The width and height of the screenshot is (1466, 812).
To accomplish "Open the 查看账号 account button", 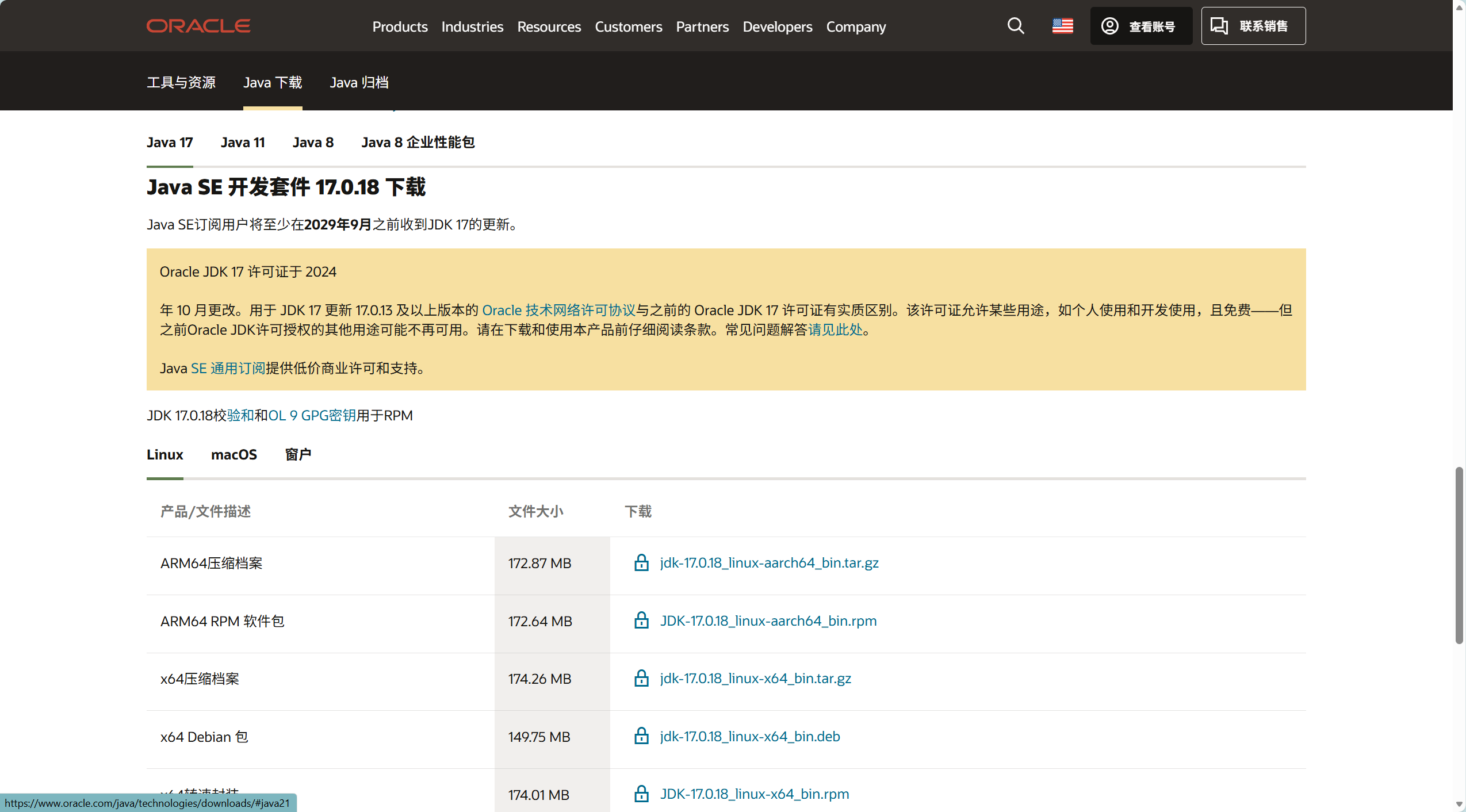I will 1140,26.
